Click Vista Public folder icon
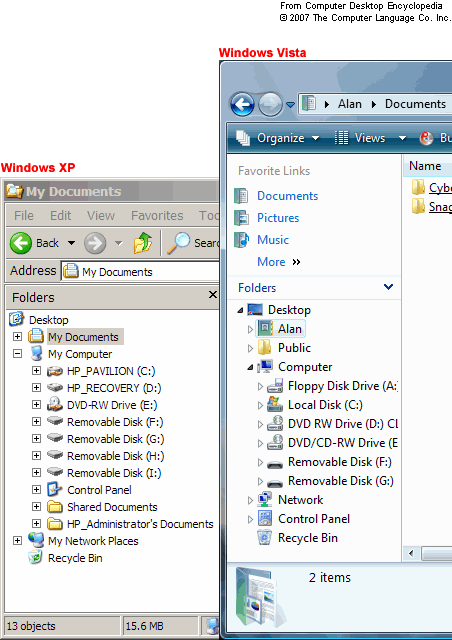 point(265,348)
